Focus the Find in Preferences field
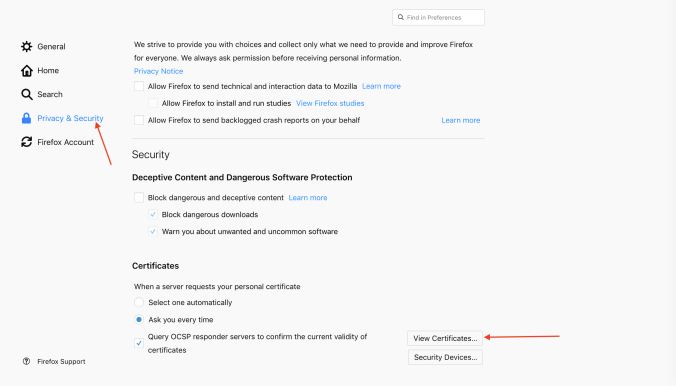 (438, 18)
